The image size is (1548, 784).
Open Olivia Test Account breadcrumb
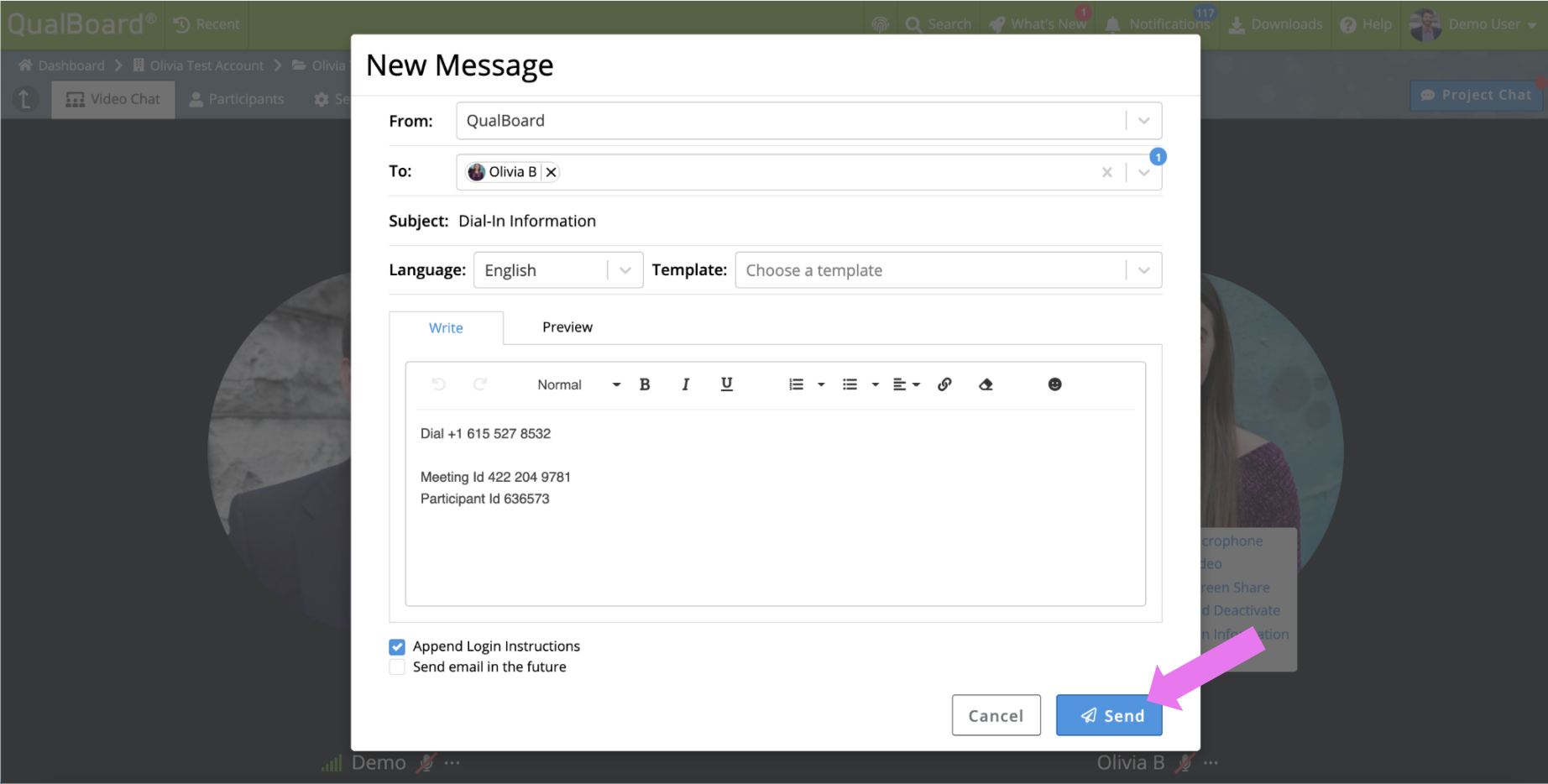click(198, 65)
